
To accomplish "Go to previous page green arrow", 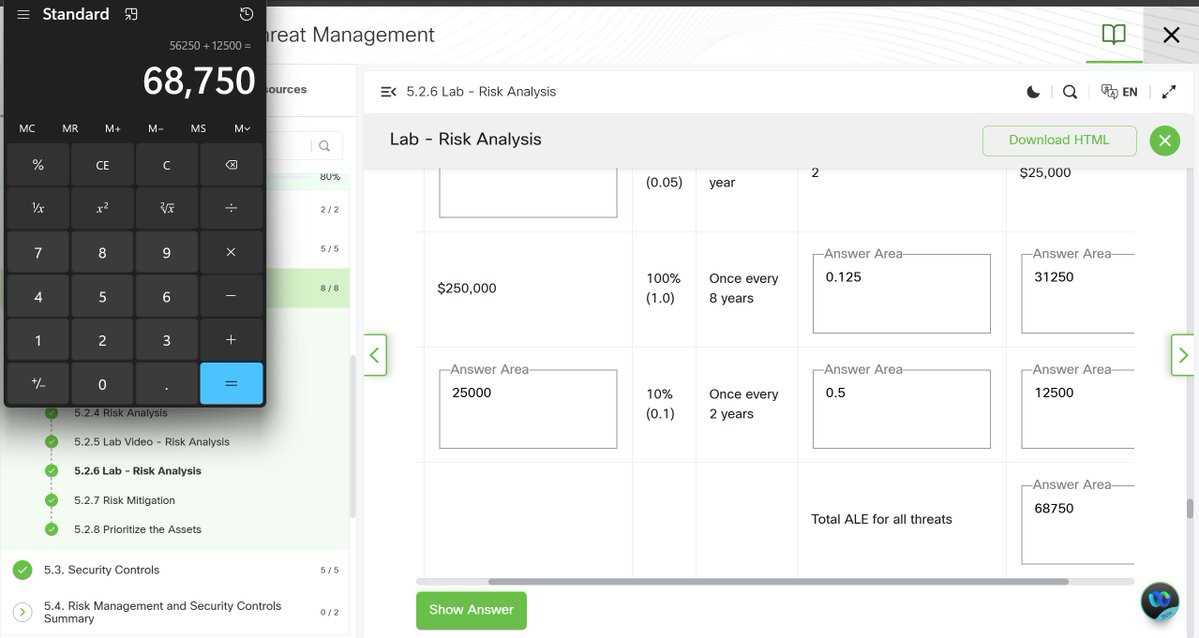I will point(375,355).
